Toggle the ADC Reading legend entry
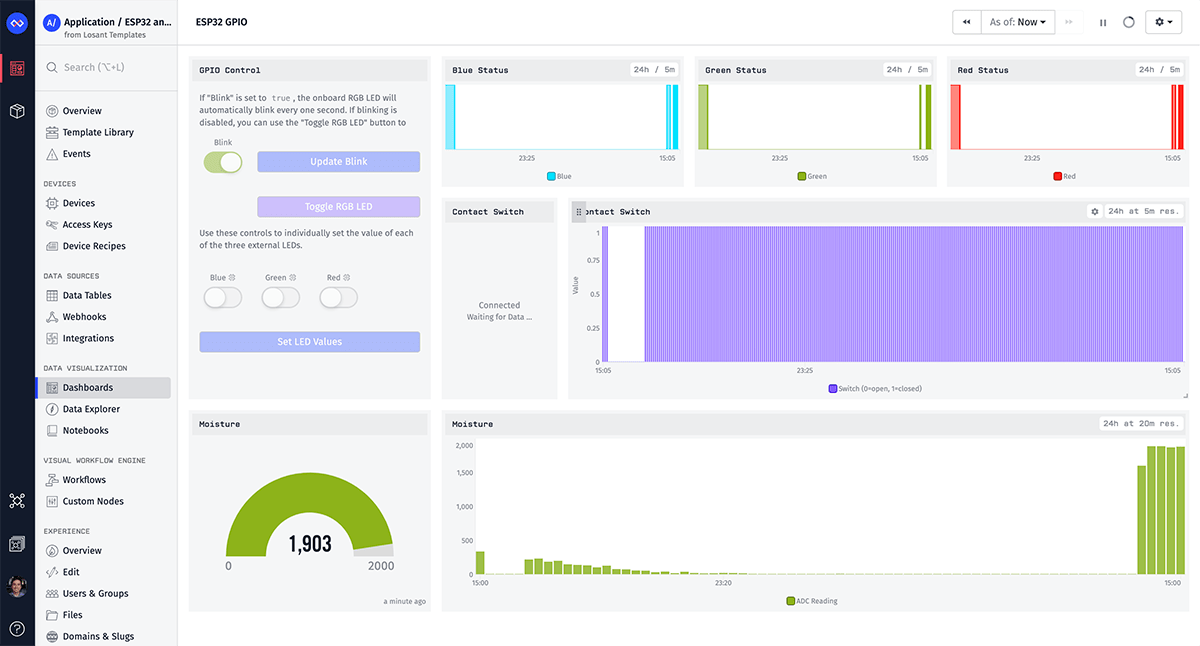Viewport: 1200px width, 646px height. coord(812,601)
